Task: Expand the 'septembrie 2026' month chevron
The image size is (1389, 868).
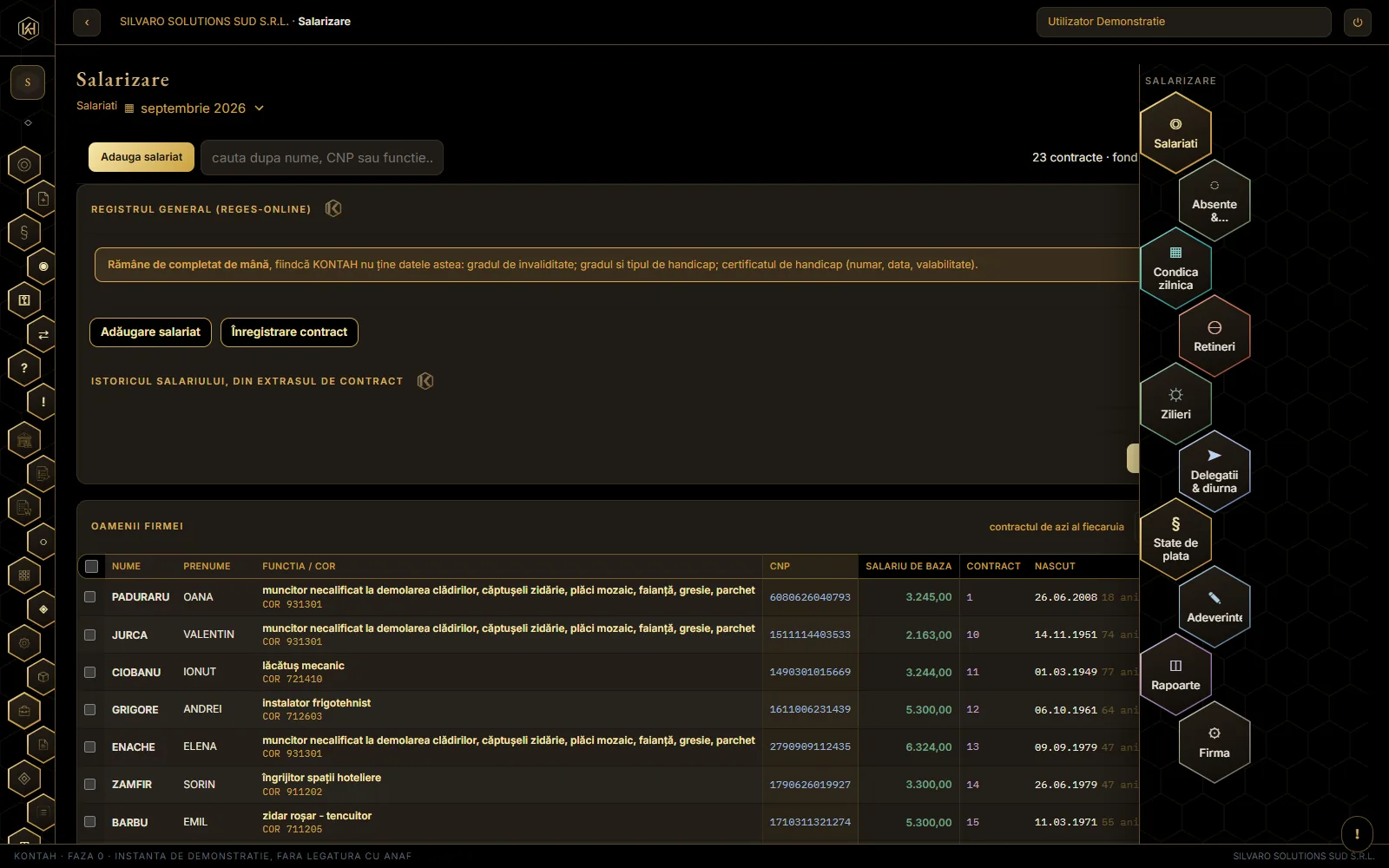Action: (x=259, y=108)
